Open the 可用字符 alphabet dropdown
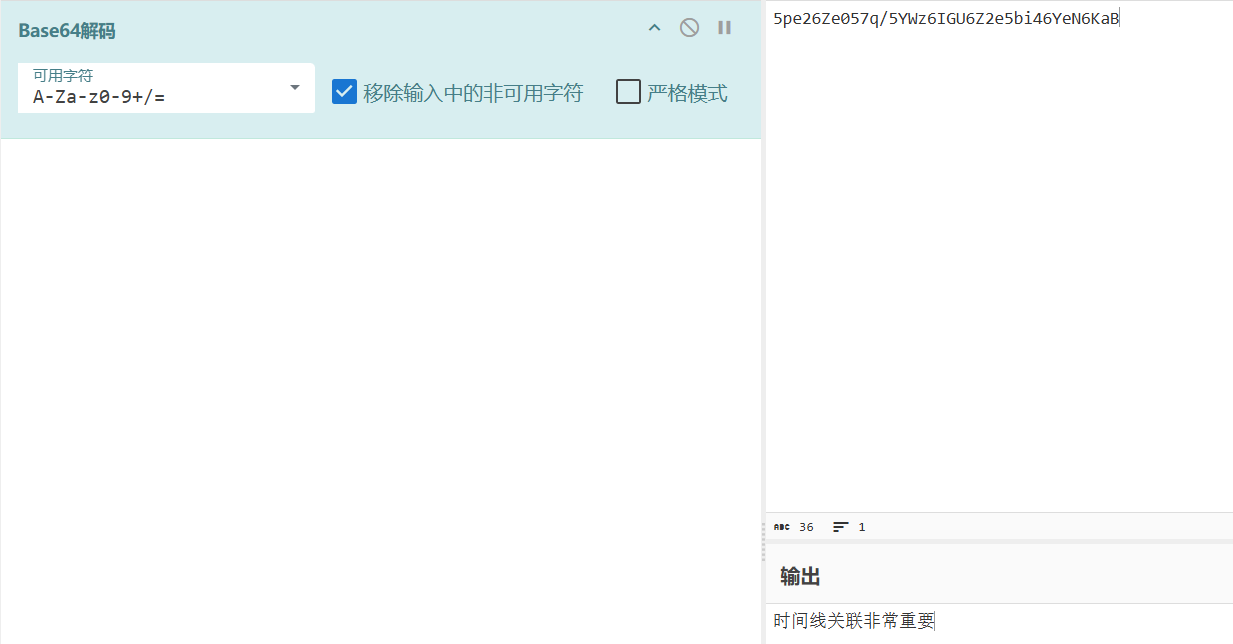The width and height of the screenshot is (1233, 644). pyautogui.click(x=166, y=88)
